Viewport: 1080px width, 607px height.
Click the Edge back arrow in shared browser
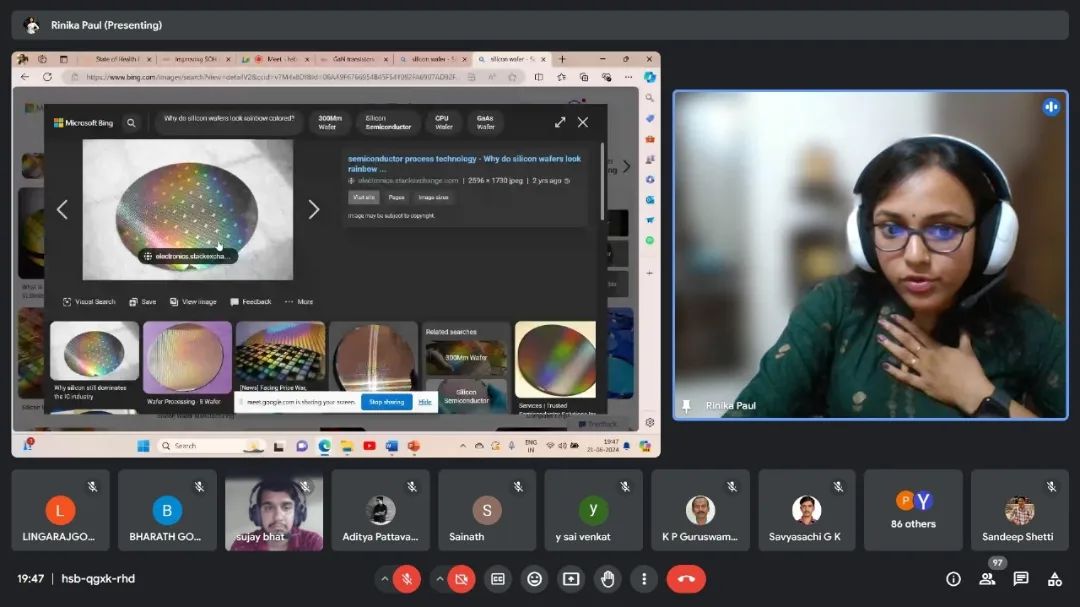25,77
